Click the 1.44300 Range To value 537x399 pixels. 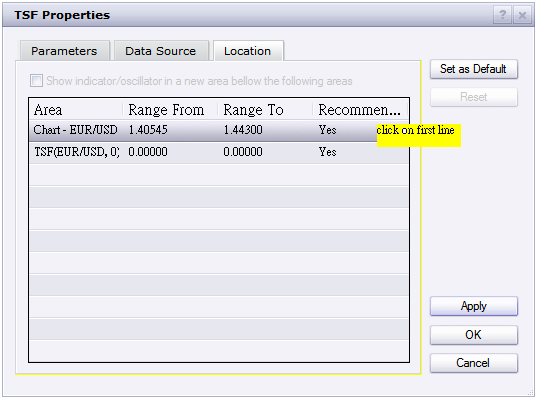coord(243,130)
